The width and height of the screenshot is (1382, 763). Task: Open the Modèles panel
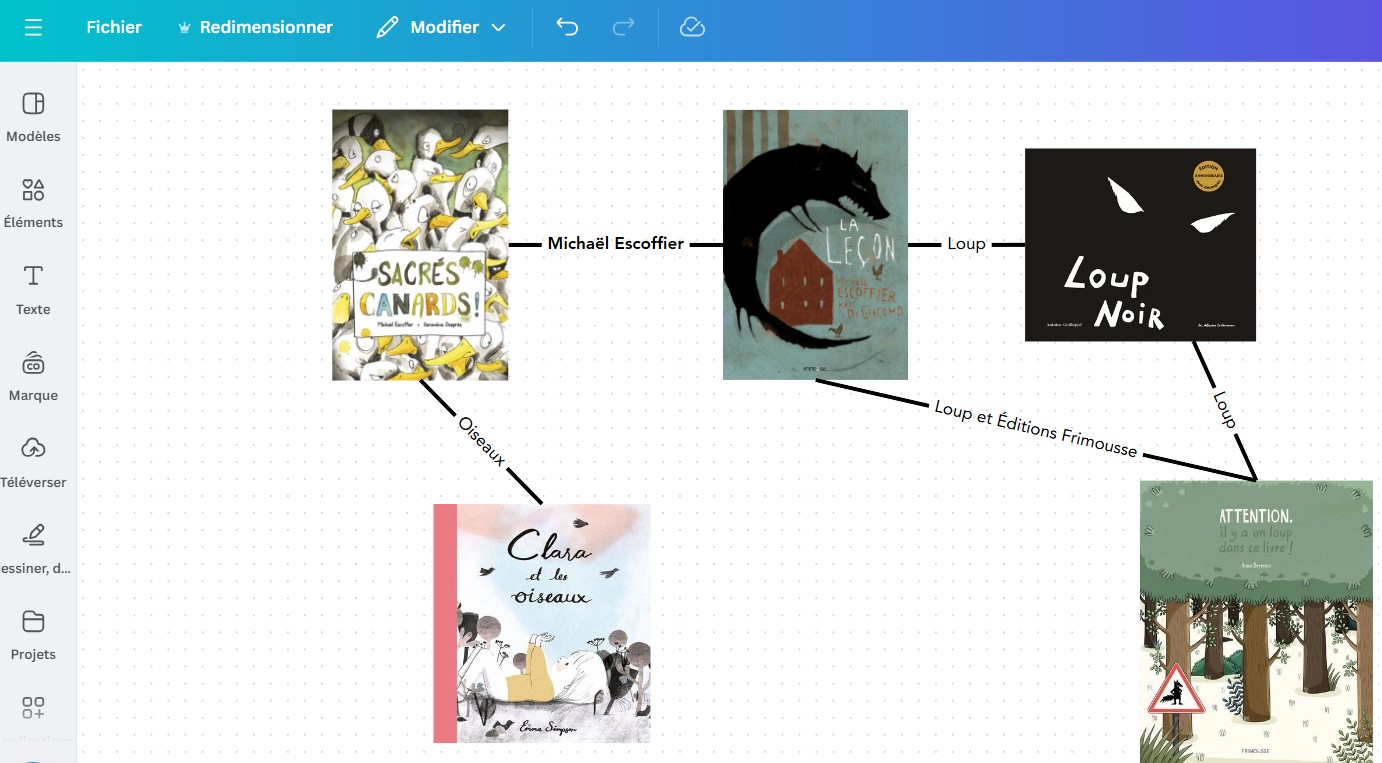pyautogui.click(x=33, y=116)
